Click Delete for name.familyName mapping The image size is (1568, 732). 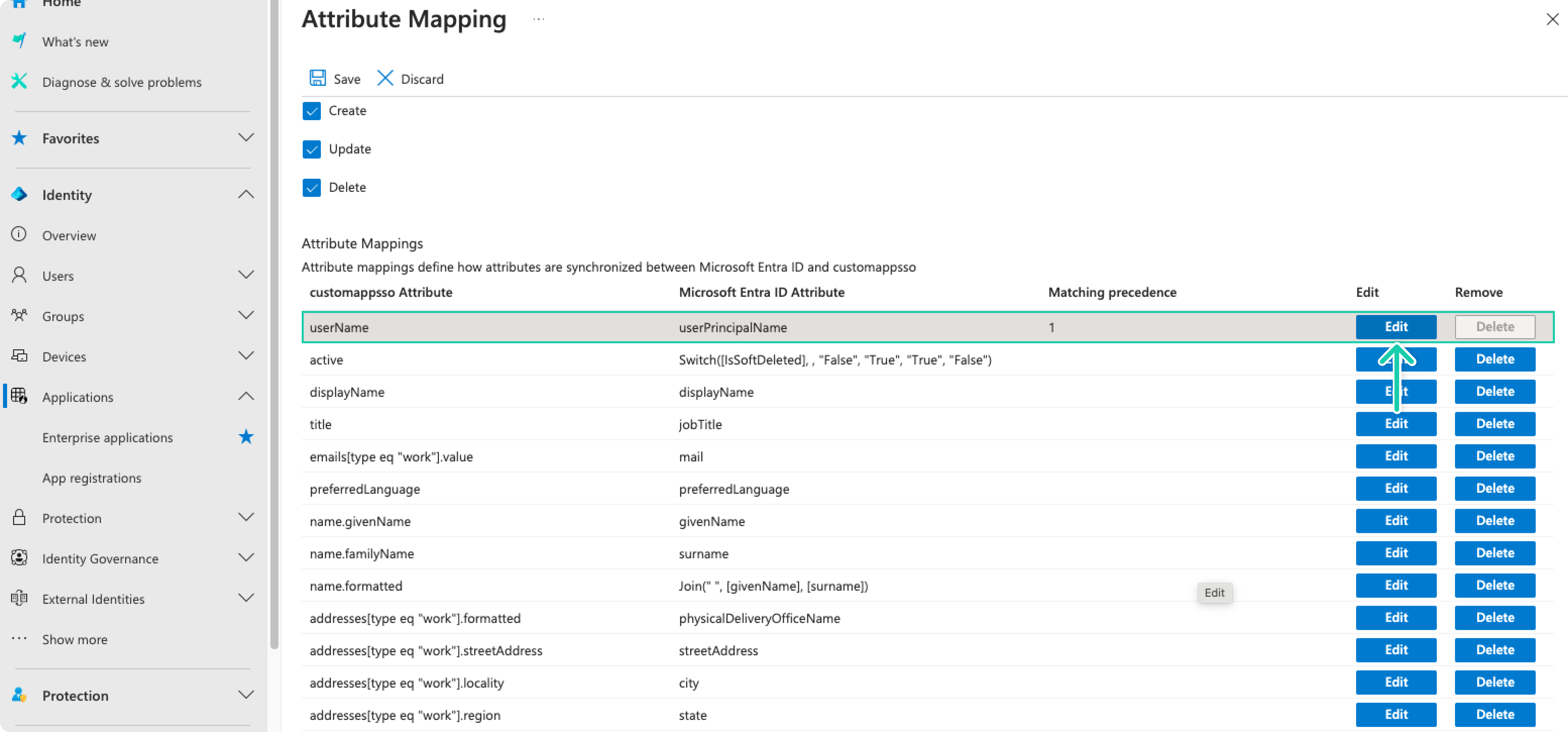click(1495, 553)
